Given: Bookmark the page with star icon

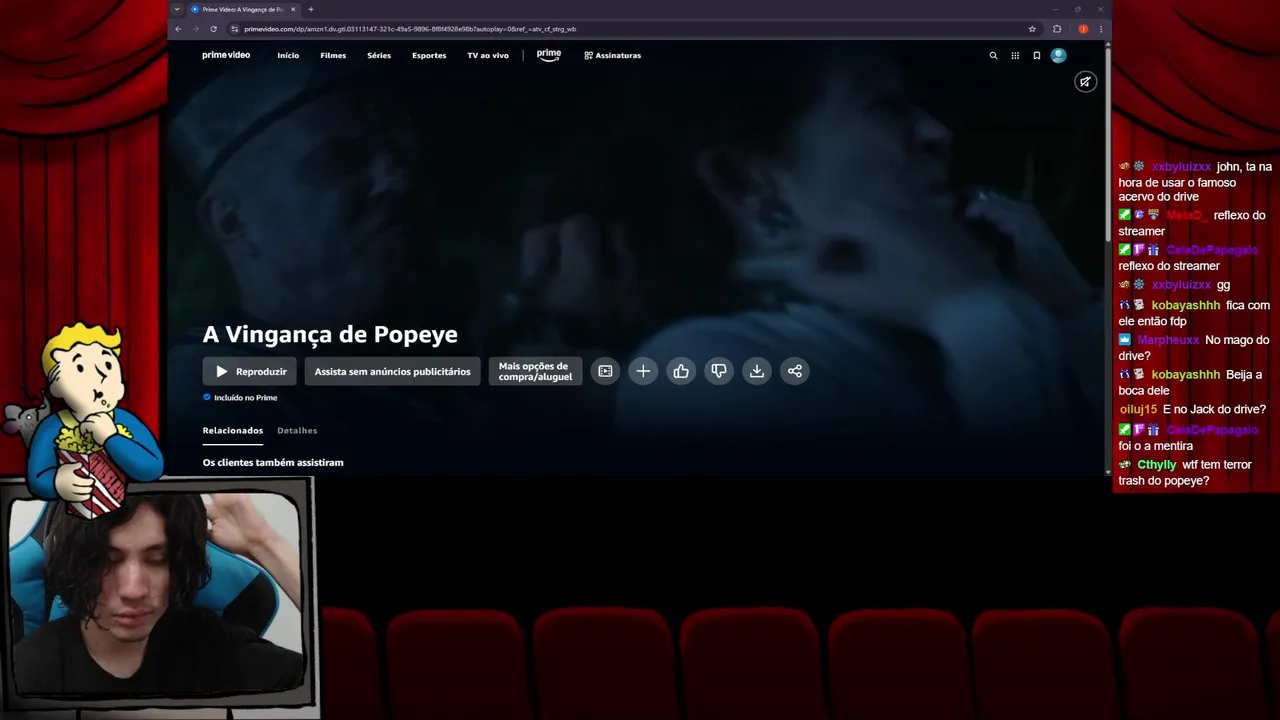Looking at the screenshot, I should tap(1032, 29).
